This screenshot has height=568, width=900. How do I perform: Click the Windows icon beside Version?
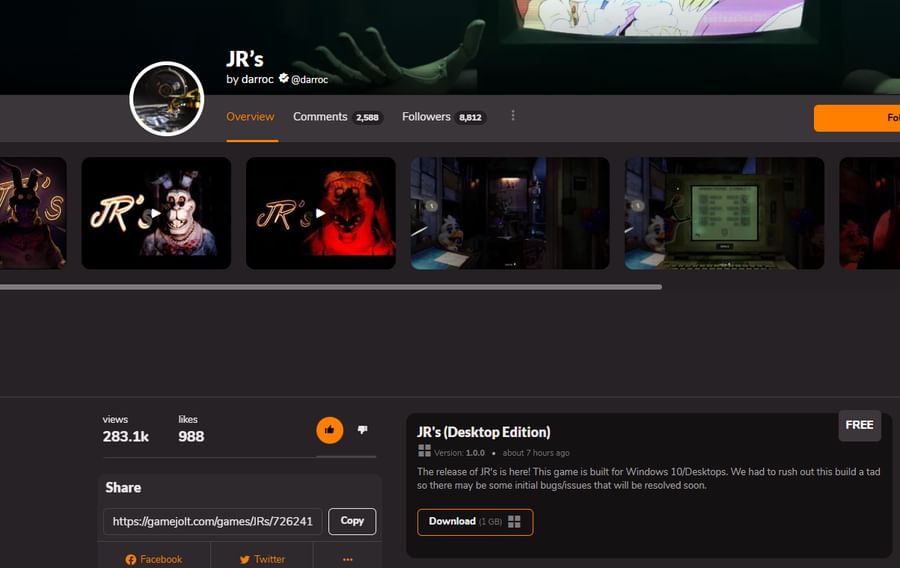pos(424,450)
